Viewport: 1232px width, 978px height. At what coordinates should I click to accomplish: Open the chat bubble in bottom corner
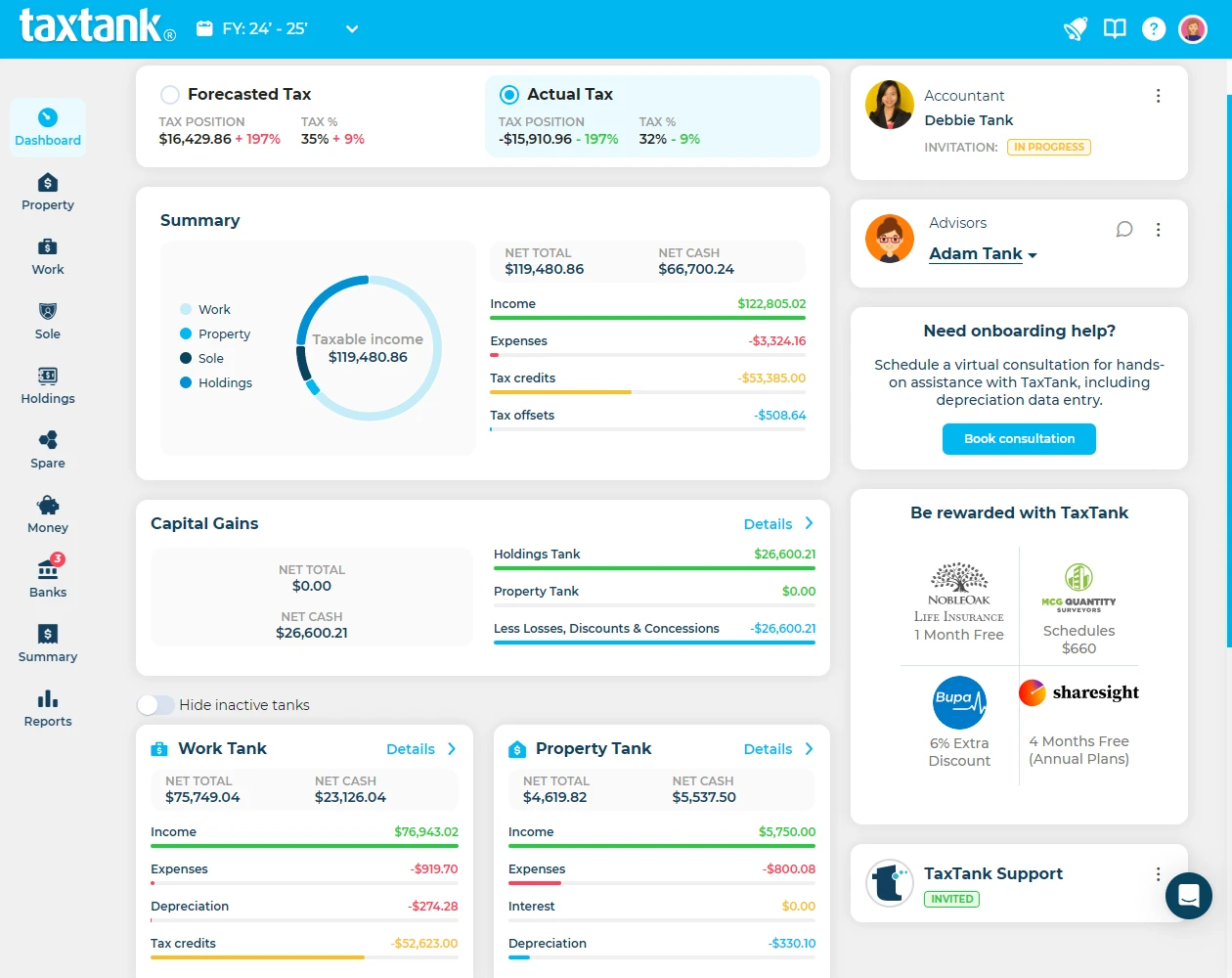coord(1188,896)
